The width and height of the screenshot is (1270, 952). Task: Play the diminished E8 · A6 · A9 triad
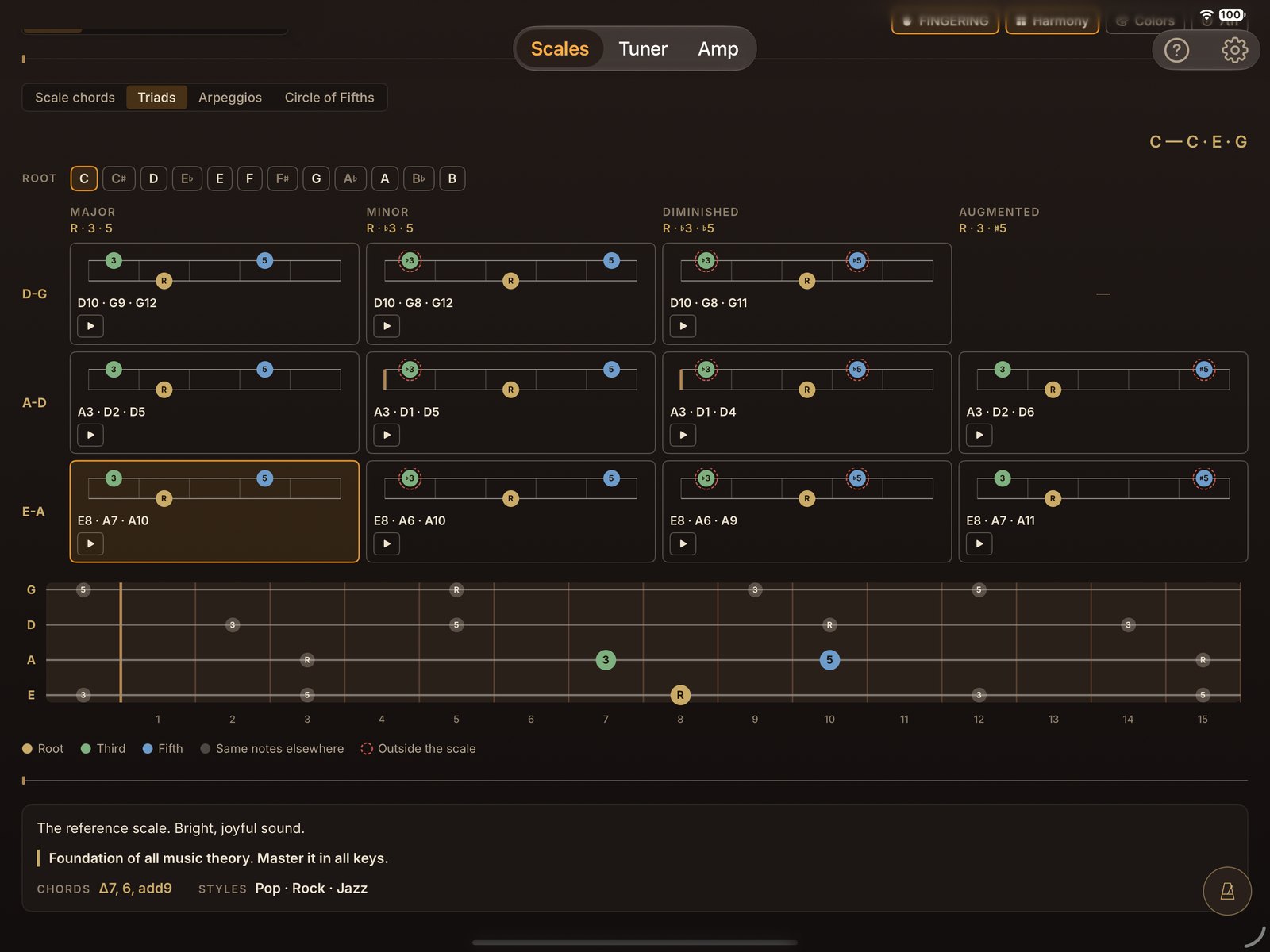tap(683, 543)
